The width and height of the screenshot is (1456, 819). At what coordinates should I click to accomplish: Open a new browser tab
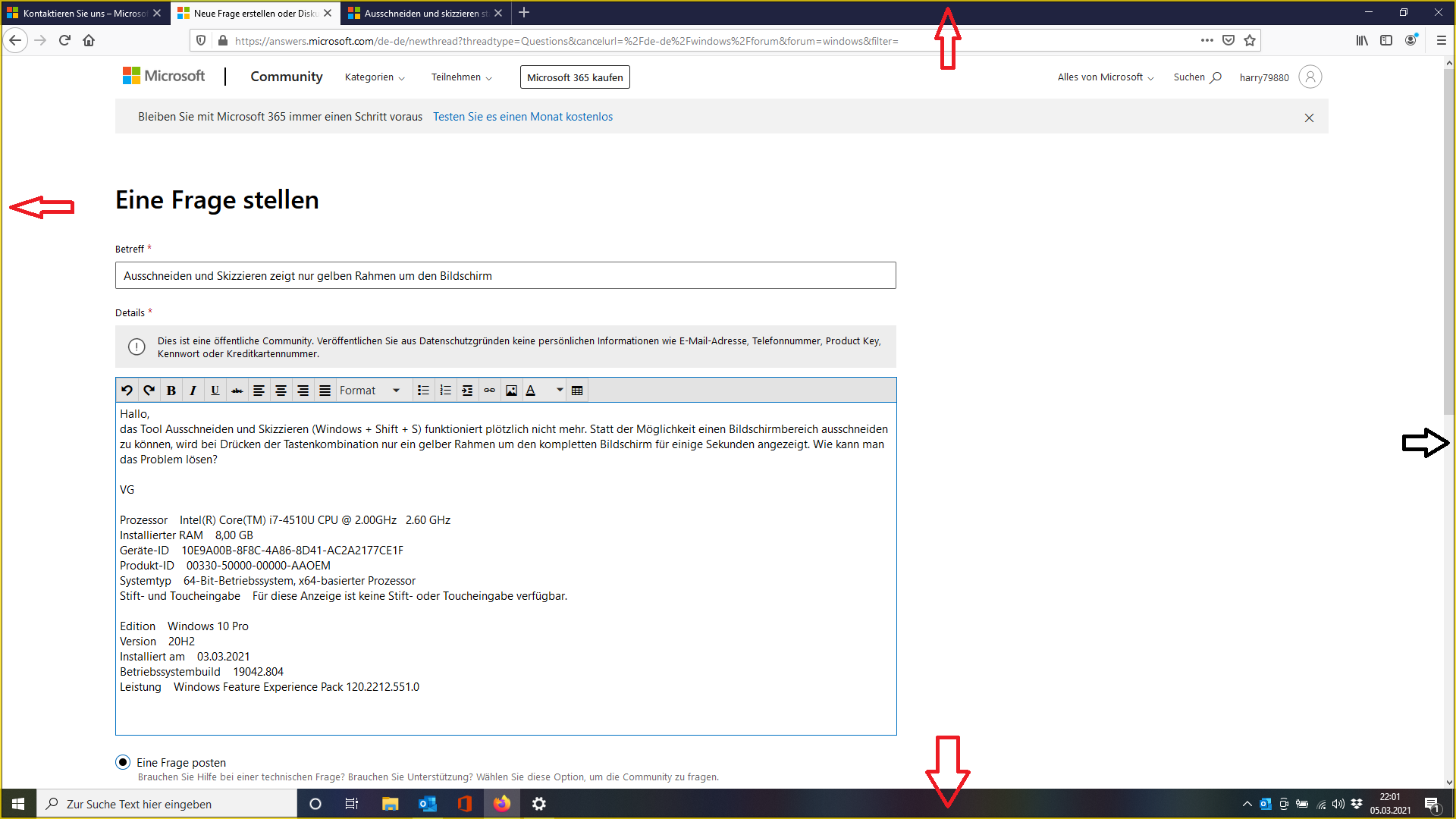coord(524,13)
